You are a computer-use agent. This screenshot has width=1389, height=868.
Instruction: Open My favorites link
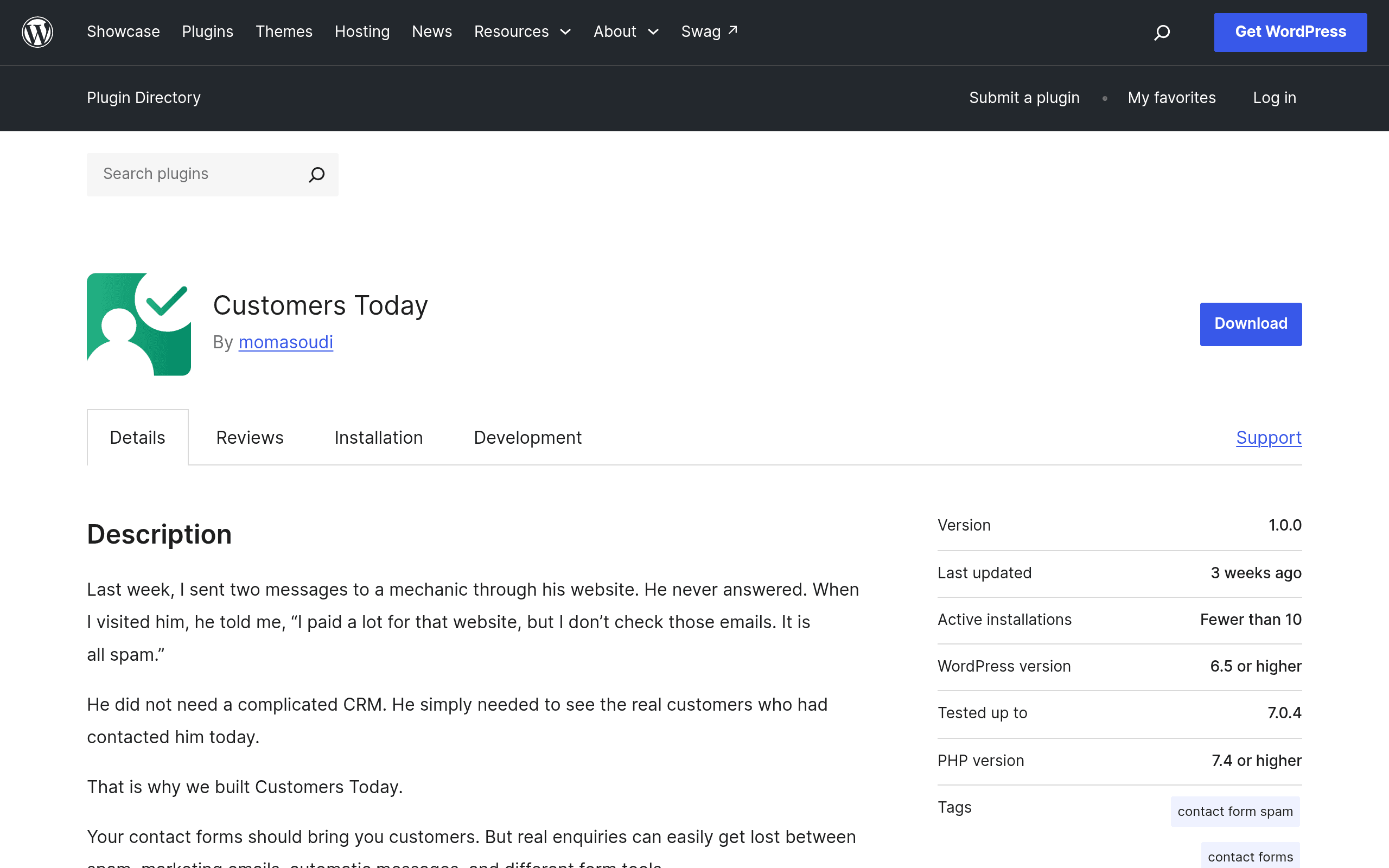[1171, 98]
